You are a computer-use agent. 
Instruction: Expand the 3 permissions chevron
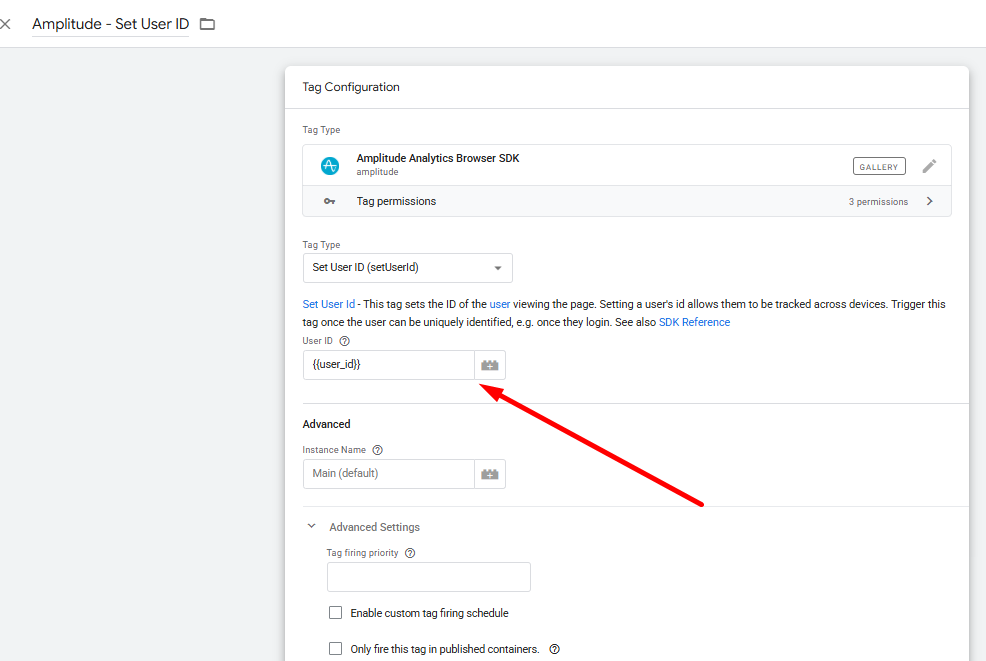click(929, 201)
